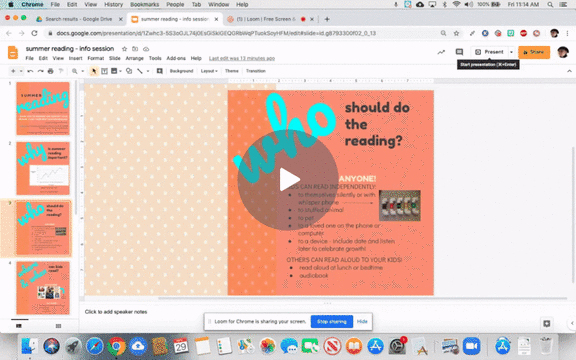This screenshot has width=576, height=360.
Task: Open the Format menu
Action: (96, 58)
